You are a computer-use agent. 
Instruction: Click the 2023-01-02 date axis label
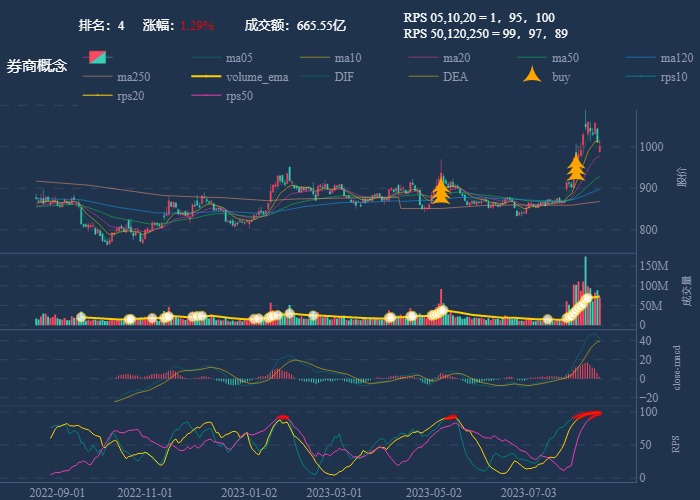[x=248, y=492]
